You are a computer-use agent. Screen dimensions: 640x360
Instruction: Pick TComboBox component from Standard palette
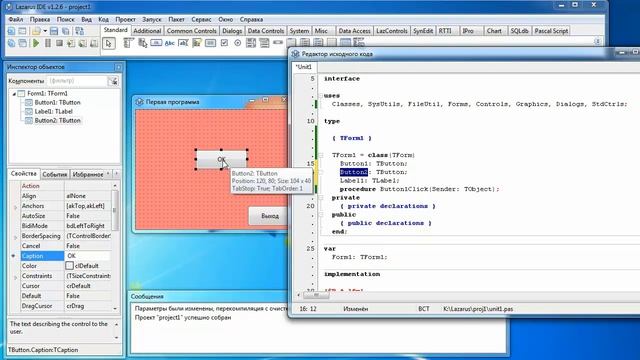pos(264,42)
